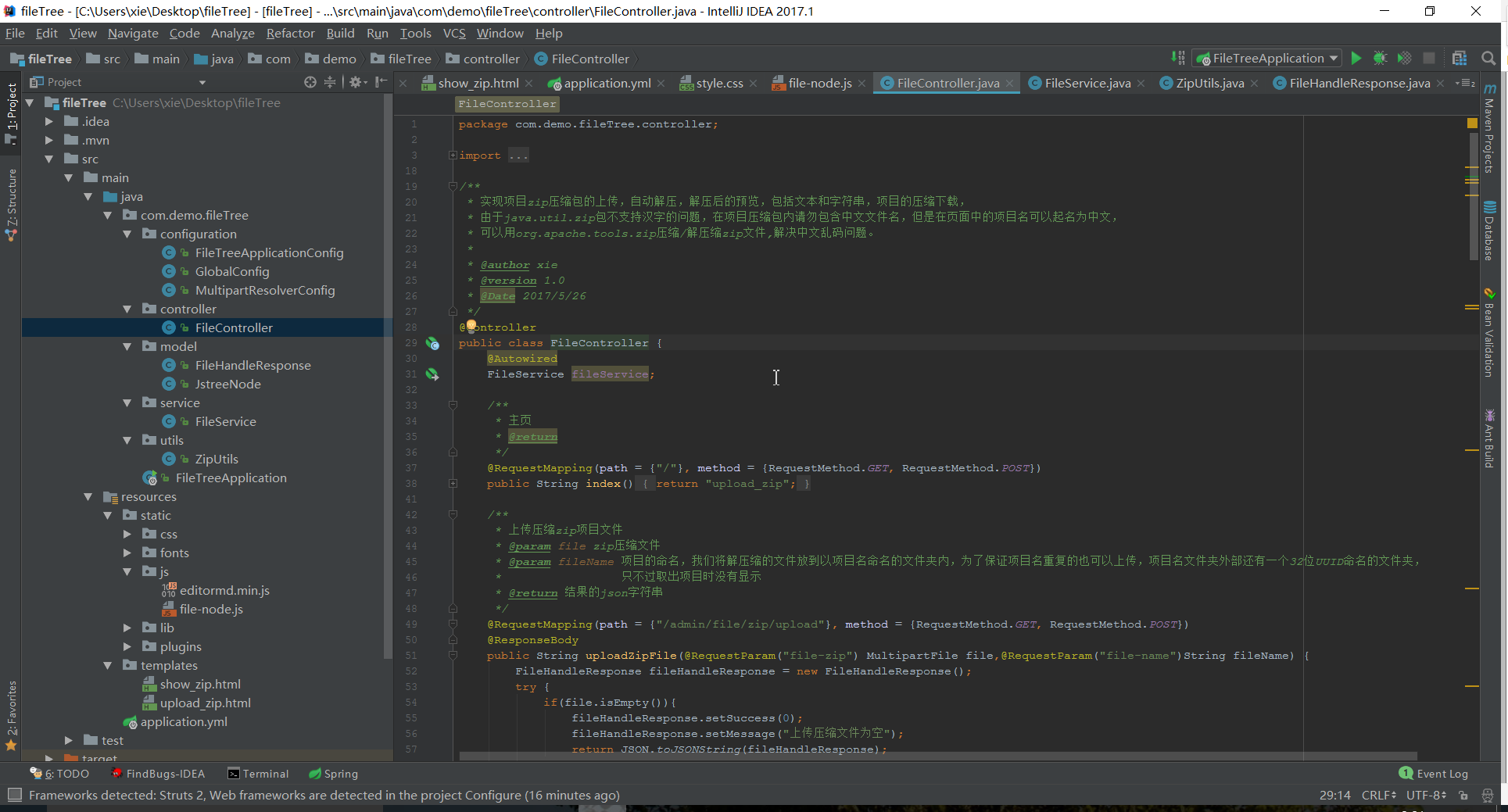Open the Project view type dropdown

(x=202, y=82)
